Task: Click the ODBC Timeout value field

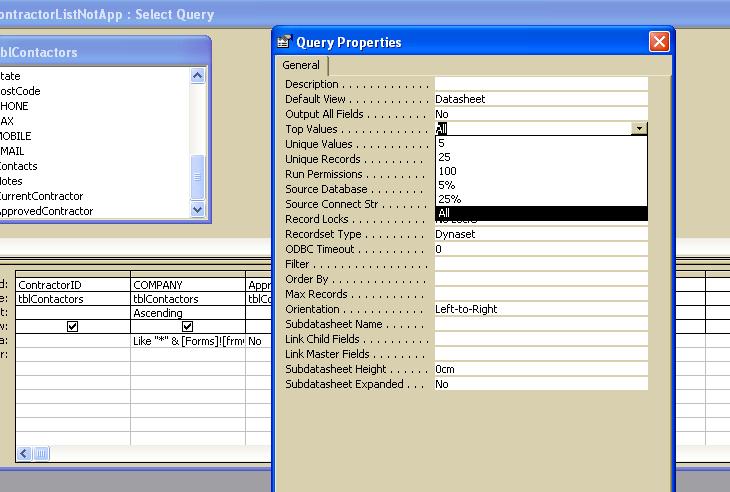Action: pyautogui.click(x=541, y=249)
